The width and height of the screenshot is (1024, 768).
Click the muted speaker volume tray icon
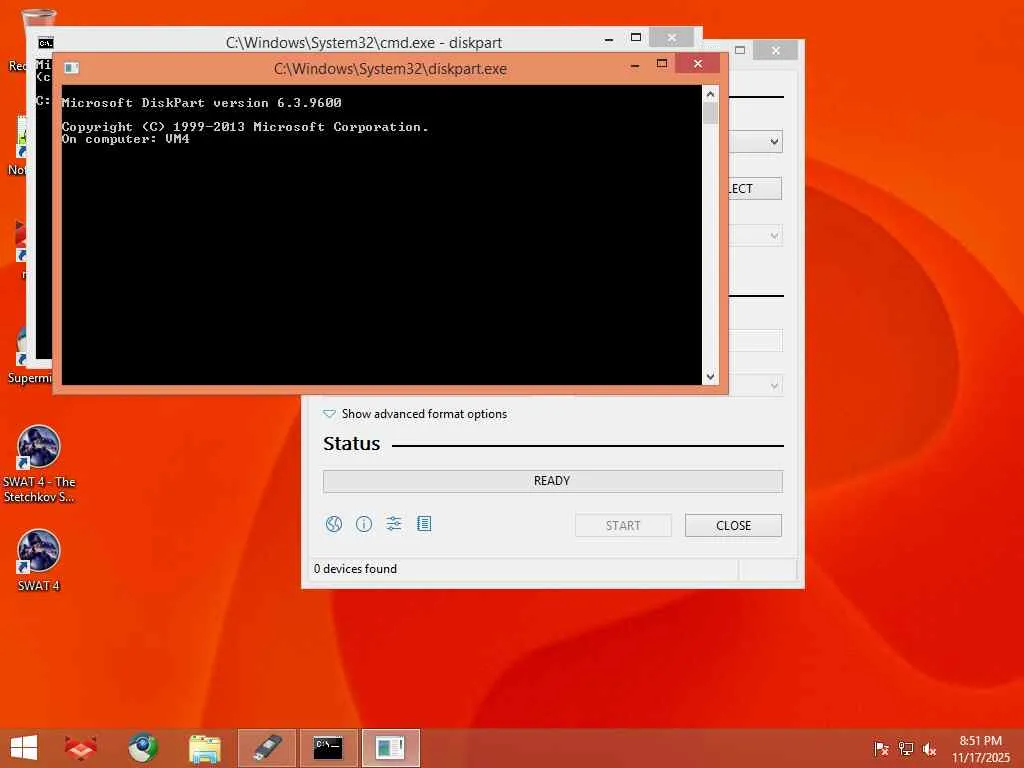click(929, 748)
